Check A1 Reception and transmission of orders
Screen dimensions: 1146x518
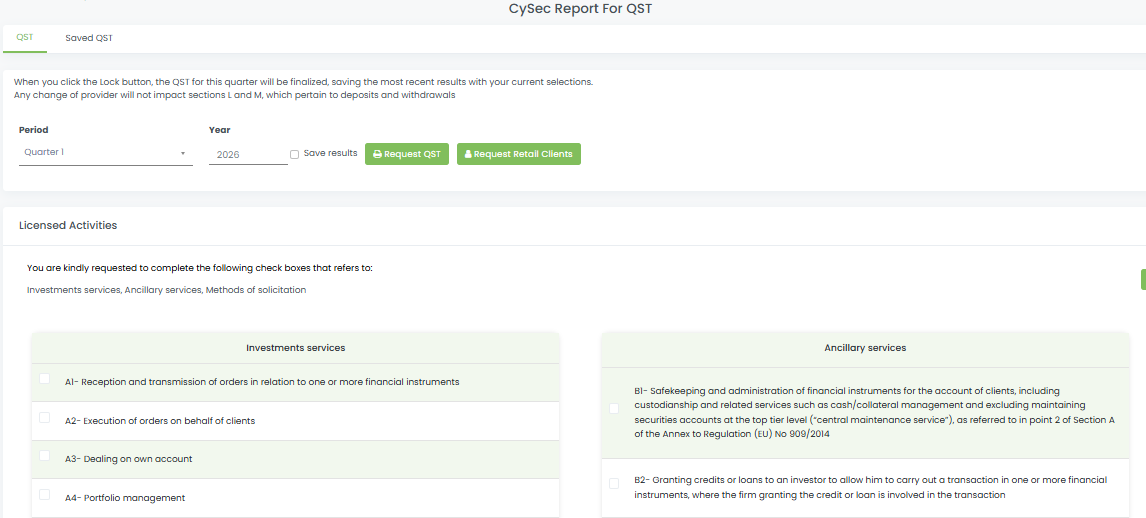pyautogui.click(x=44, y=379)
